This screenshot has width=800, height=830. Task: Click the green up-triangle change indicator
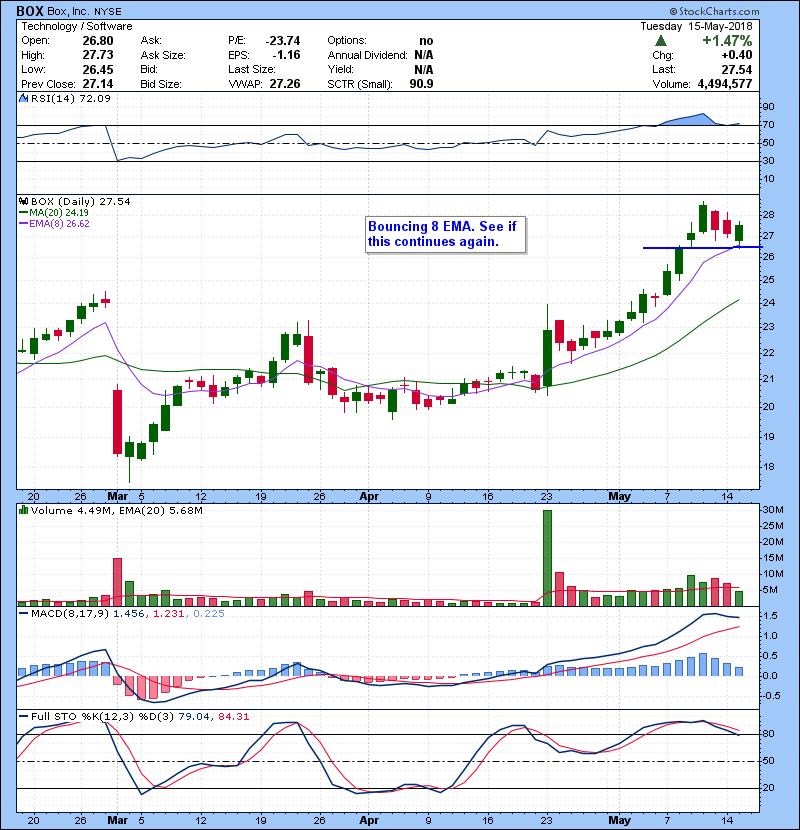pyautogui.click(x=660, y=41)
